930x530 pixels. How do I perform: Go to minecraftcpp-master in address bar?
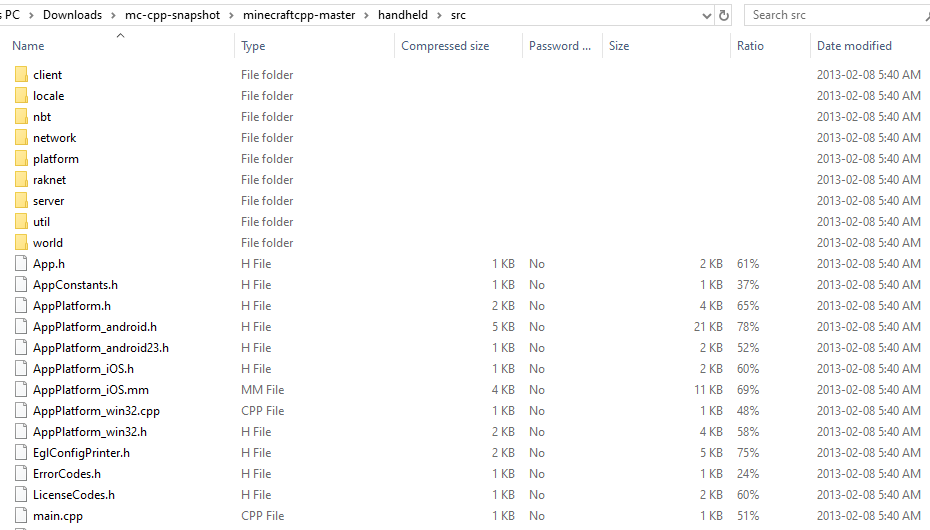[299, 15]
